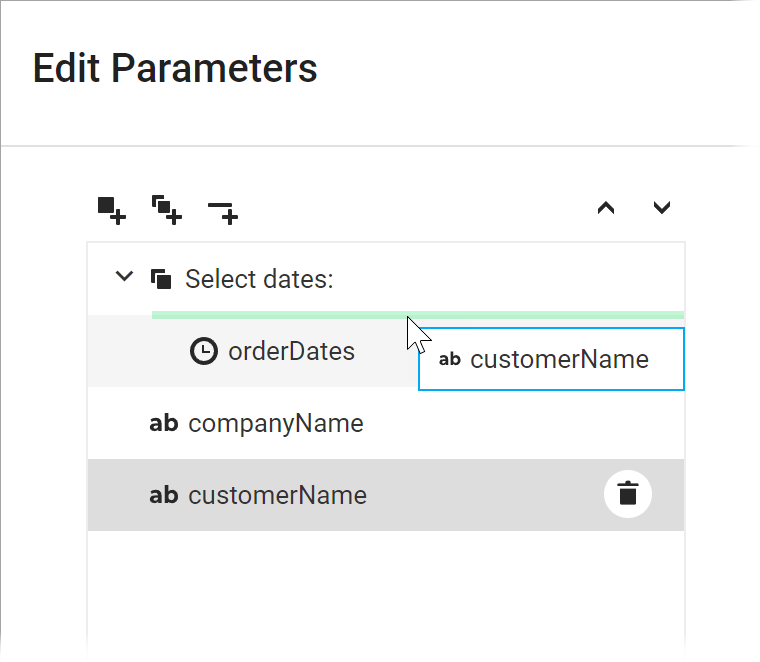This screenshot has width=760, height=662.
Task: Click the 'ab' string icon beside companyName
Action: pos(163,423)
